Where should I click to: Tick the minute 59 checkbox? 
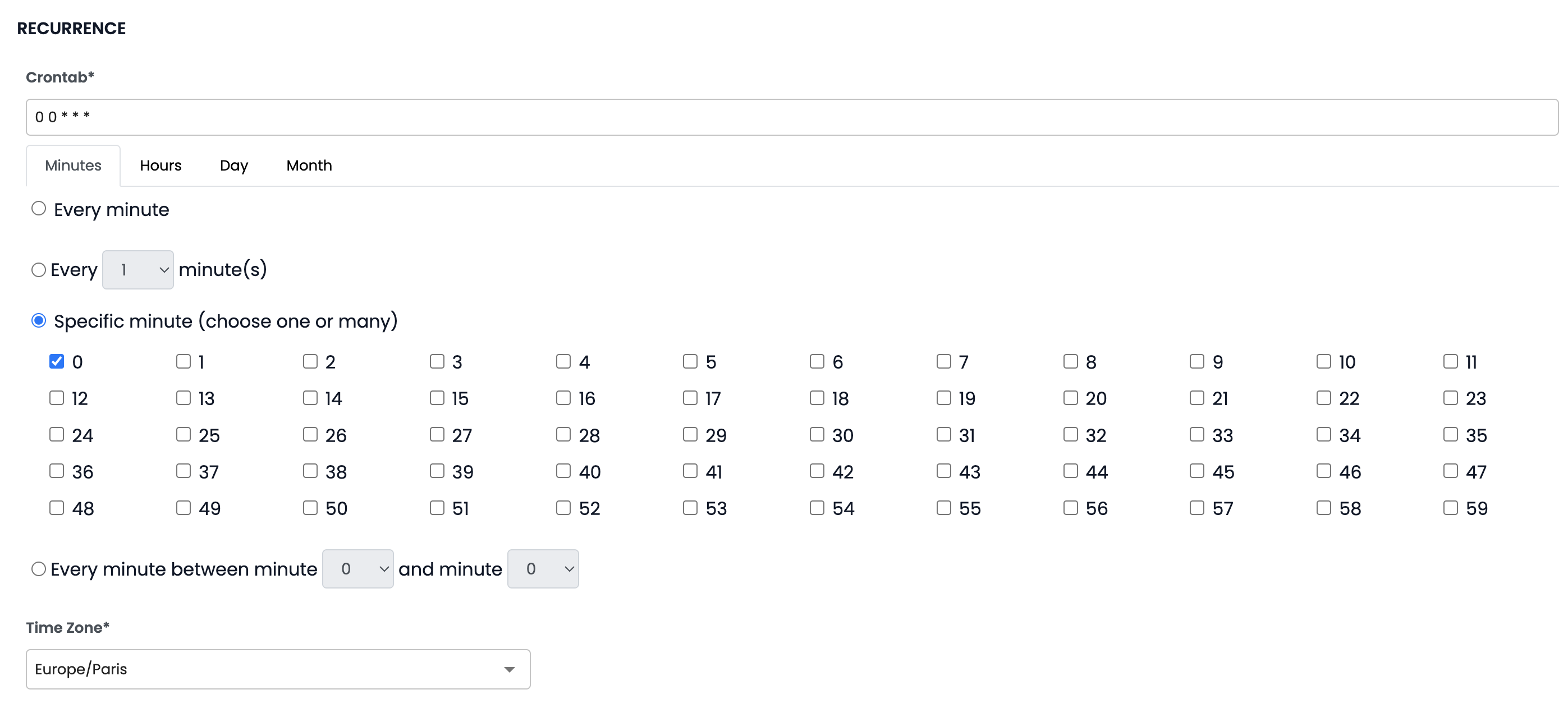coord(1451,507)
